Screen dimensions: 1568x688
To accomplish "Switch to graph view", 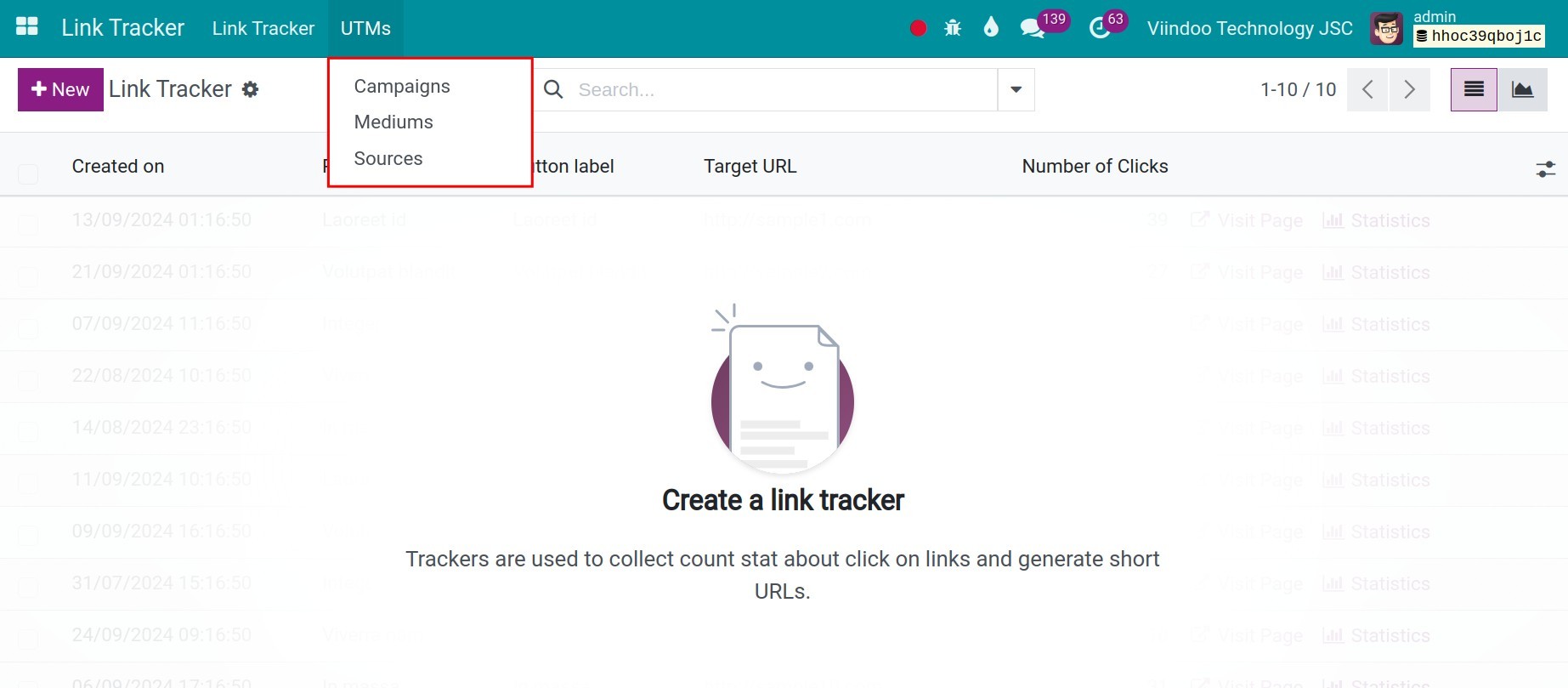I will 1522,89.
